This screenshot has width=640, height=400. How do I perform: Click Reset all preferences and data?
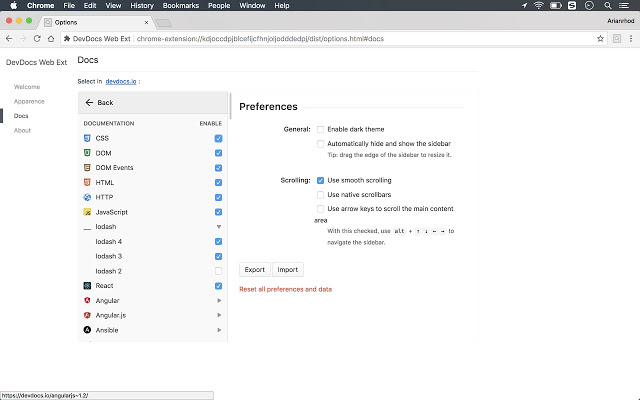285,289
